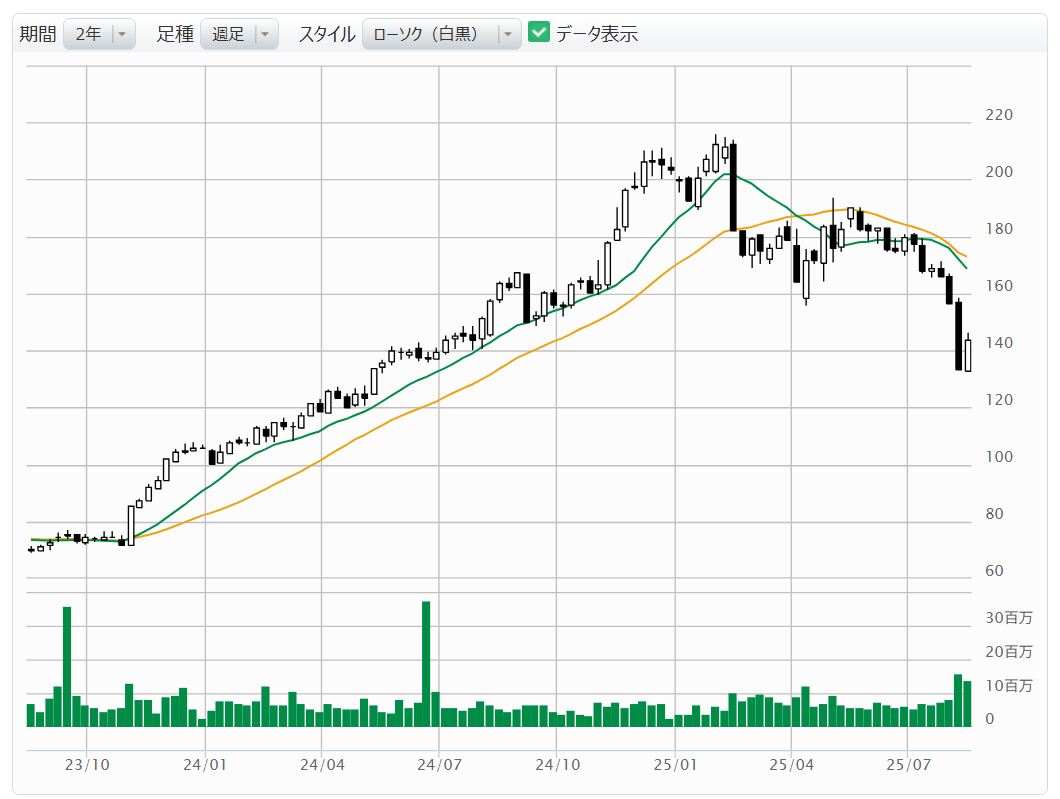Click the データ表示 label text
1060x799 pixels.
click(597, 34)
